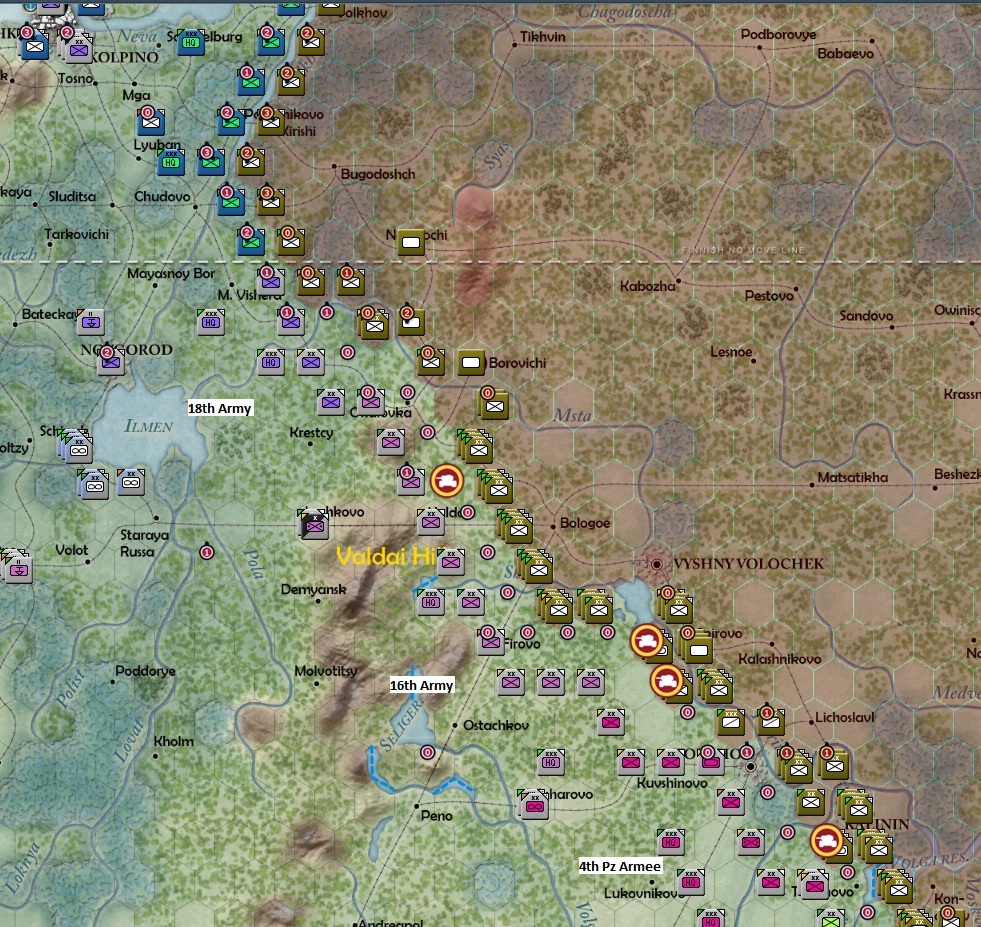The height and width of the screenshot is (927, 981).
Task: Click the Staraya Russa label
Action: 144,543
